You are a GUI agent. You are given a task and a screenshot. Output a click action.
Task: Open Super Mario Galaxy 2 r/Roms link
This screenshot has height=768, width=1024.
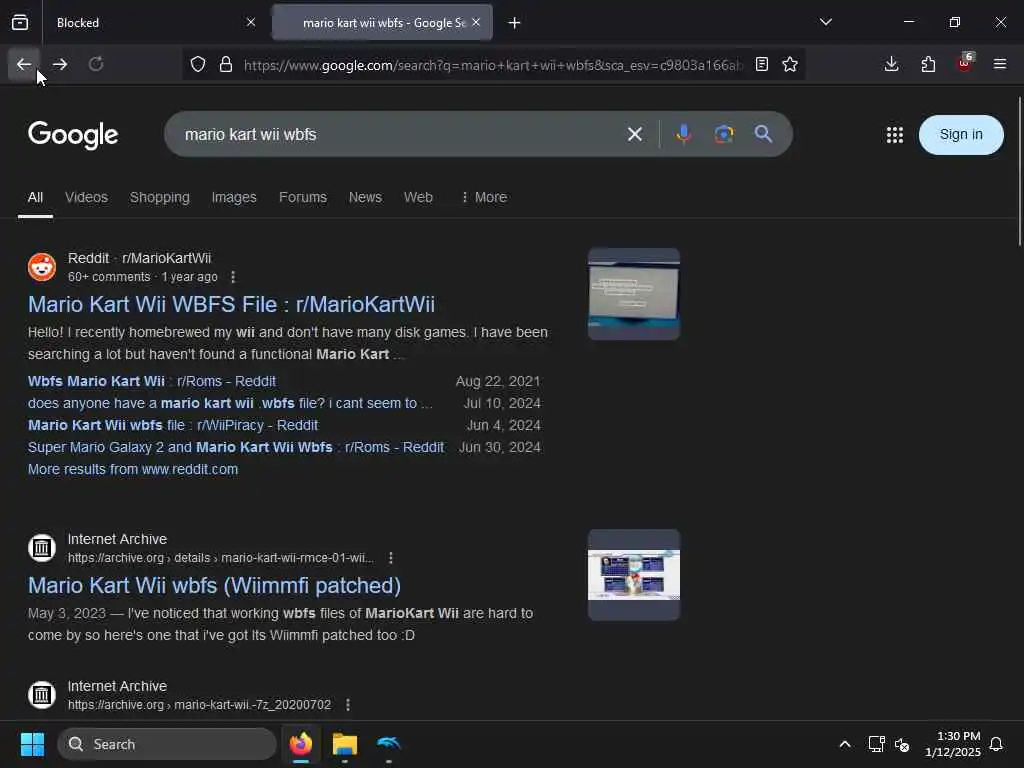(236, 447)
